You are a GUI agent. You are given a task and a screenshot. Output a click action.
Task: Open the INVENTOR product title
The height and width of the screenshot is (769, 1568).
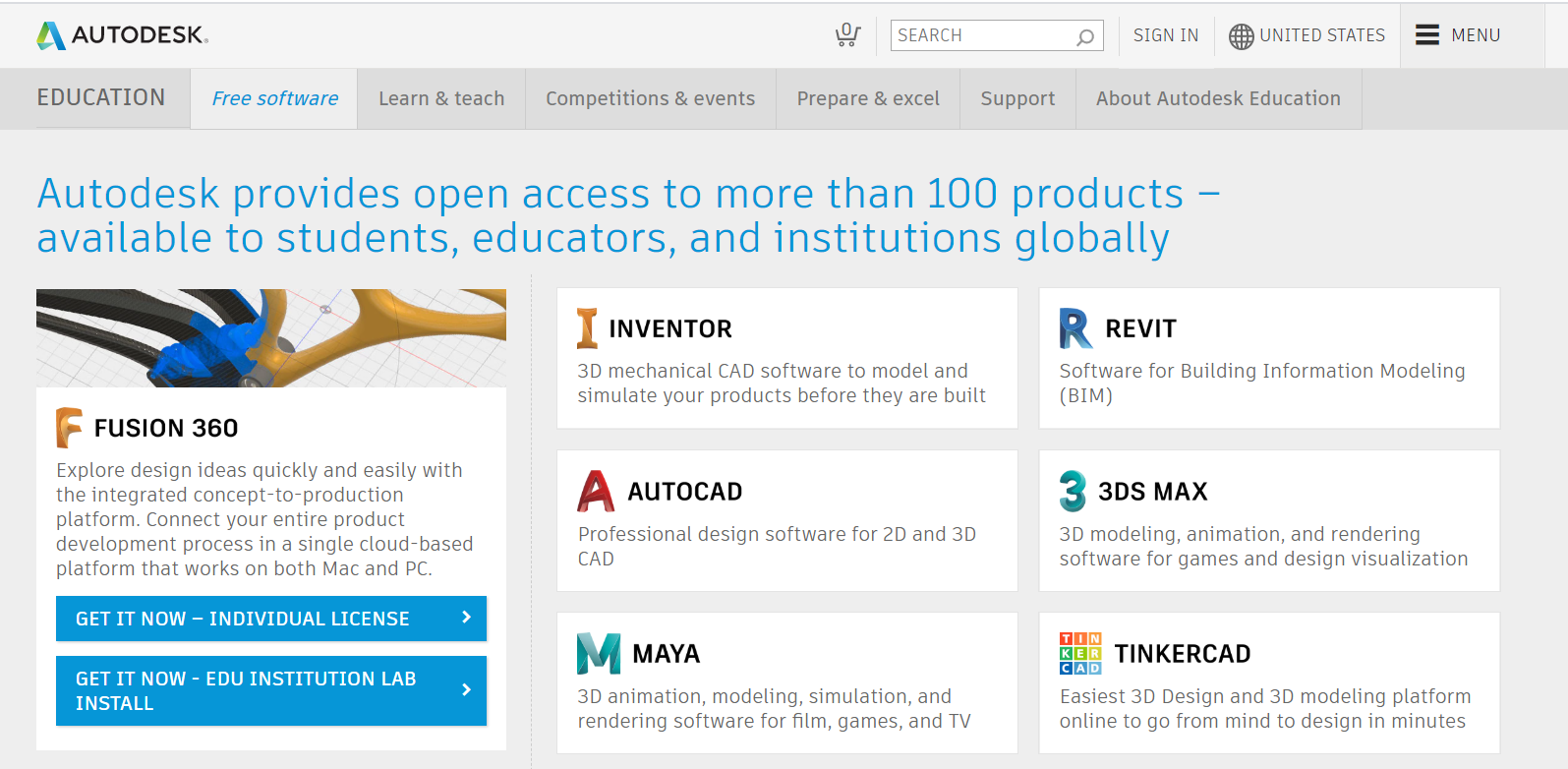coord(670,328)
